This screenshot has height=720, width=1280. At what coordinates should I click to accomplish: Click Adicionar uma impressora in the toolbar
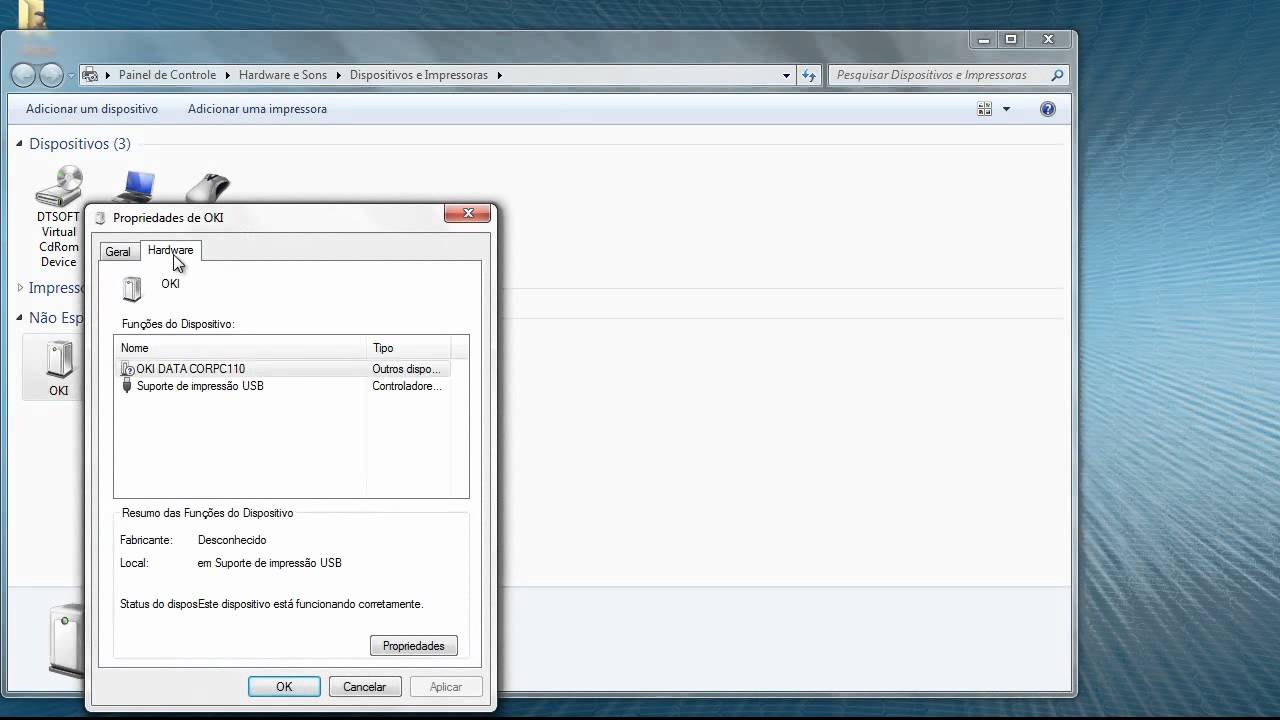coord(257,109)
